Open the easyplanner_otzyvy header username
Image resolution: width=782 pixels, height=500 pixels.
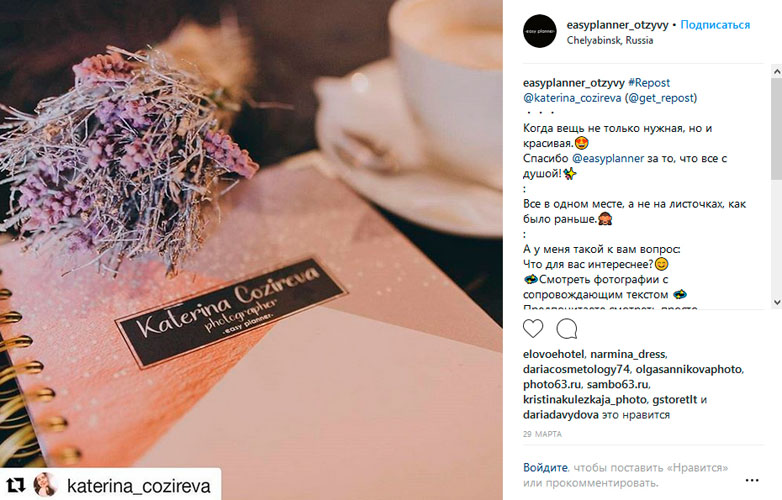pos(617,24)
